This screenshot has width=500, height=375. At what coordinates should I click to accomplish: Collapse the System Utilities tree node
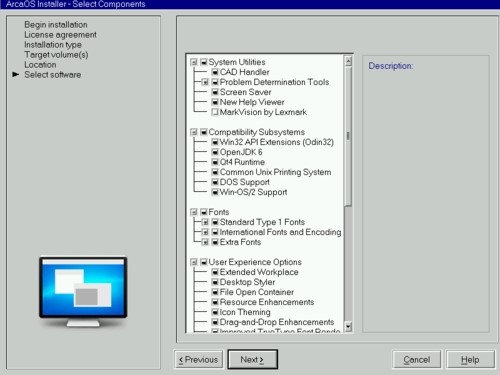[x=194, y=62]
